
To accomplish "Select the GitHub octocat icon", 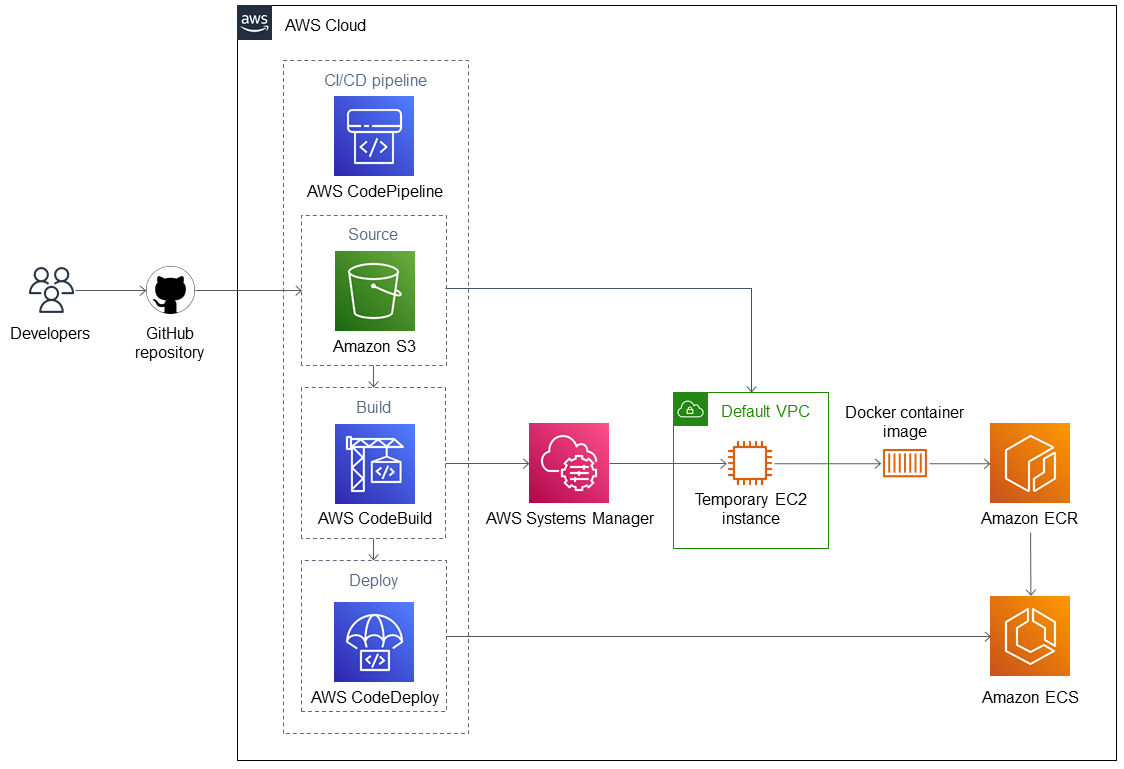I will [x=171, y=290].
